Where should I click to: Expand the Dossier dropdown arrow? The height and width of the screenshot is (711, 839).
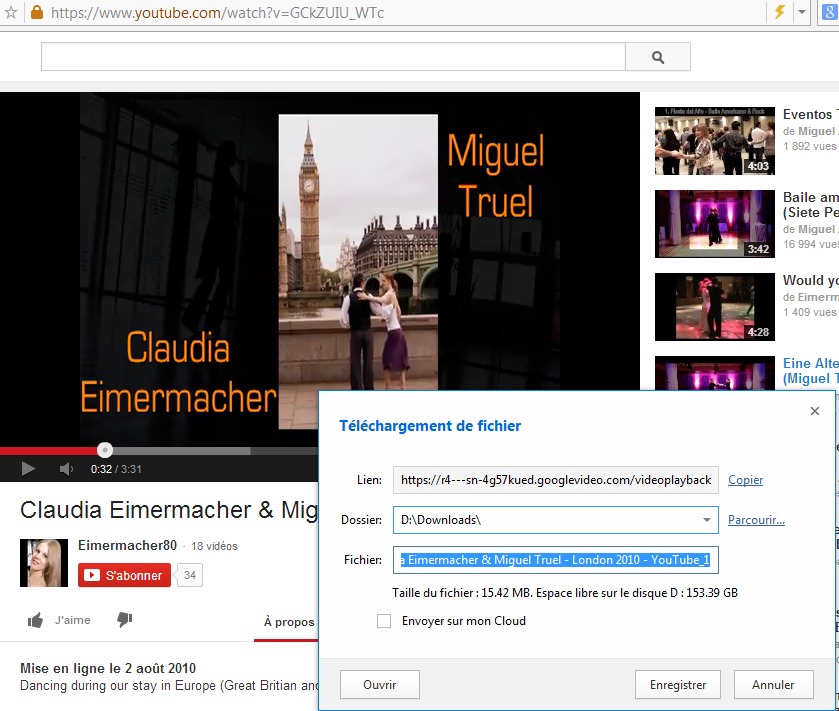pos(707,520)
